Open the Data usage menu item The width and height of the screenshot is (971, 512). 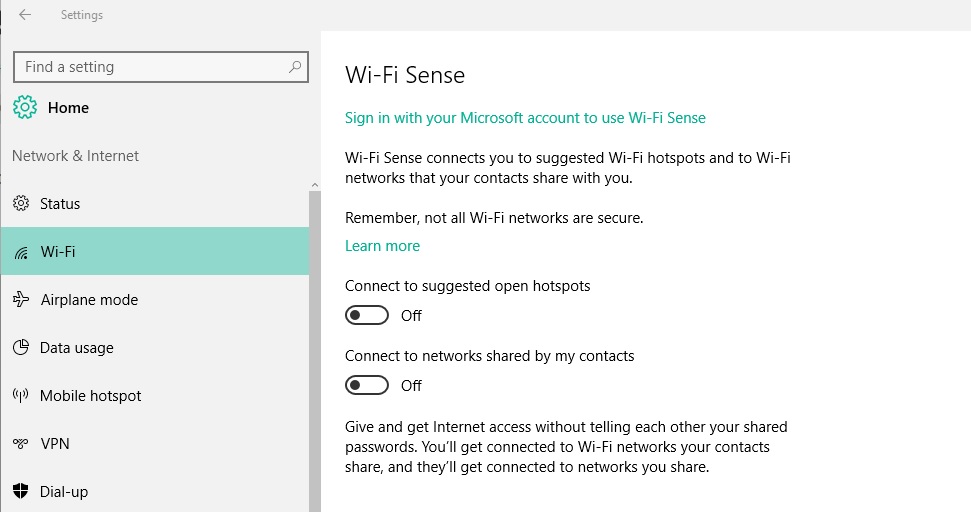coord(155,347)
